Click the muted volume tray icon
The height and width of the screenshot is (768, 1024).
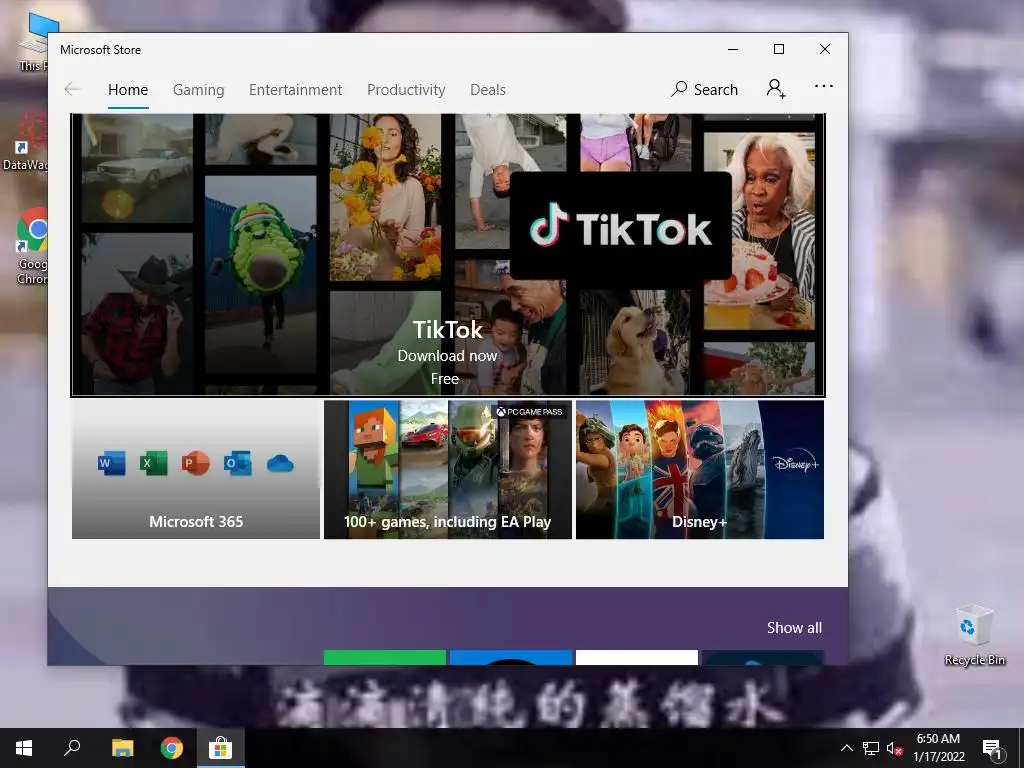(x=895, y=748)
